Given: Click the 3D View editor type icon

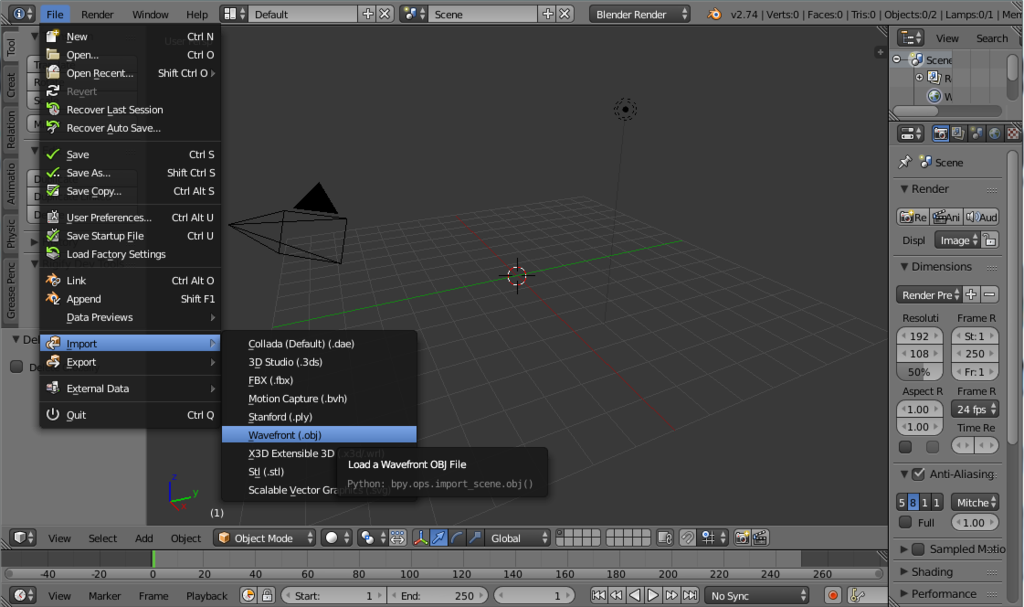Looking at the screenshot, I should 22,538.
